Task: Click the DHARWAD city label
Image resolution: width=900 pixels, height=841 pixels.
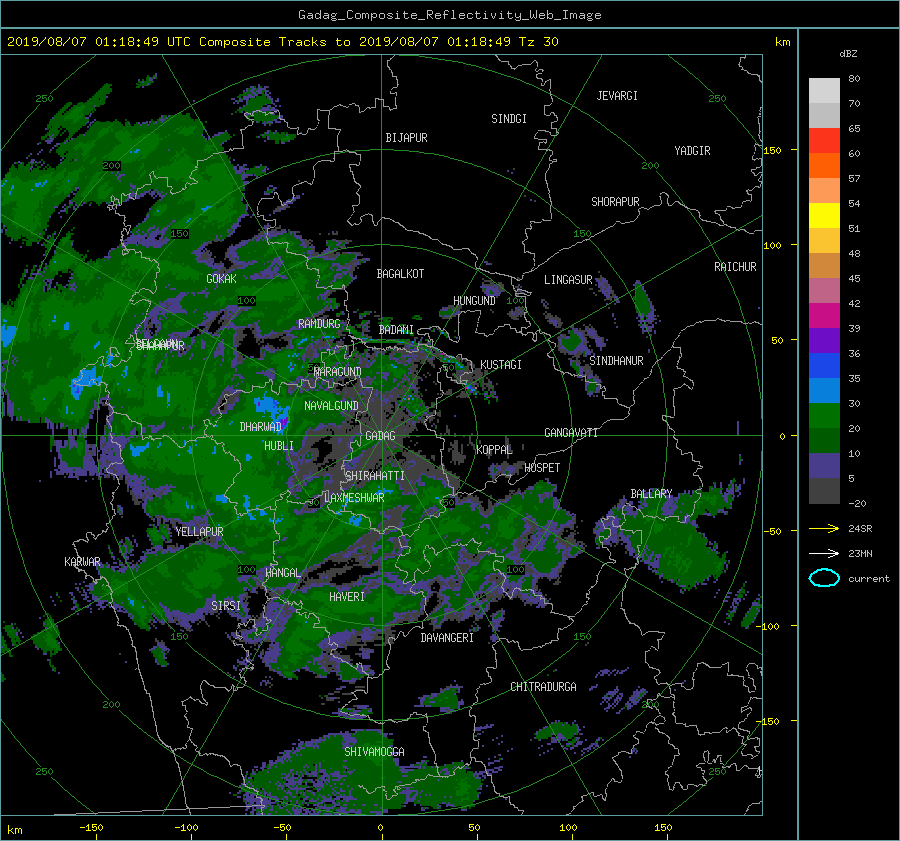Action: coord(261,427)
